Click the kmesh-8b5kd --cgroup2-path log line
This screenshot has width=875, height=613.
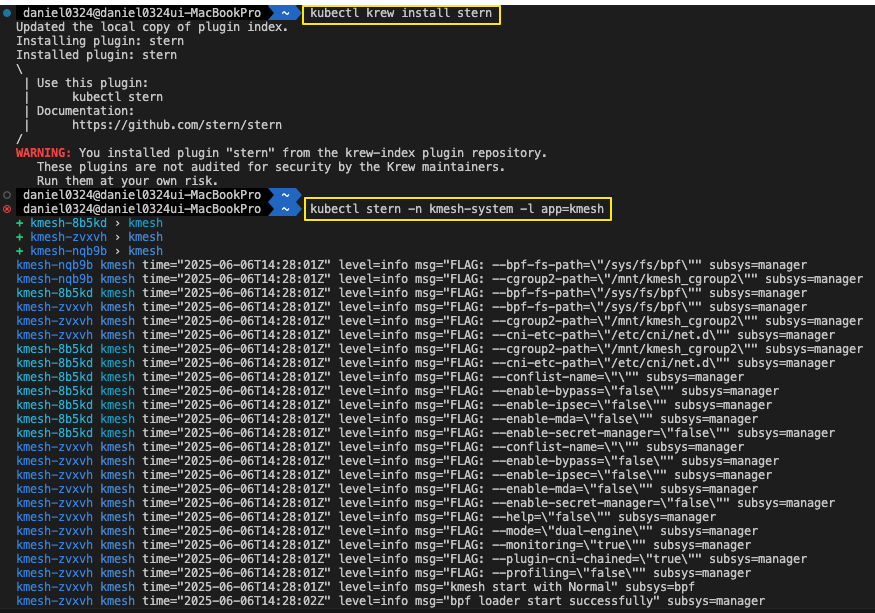439,348
